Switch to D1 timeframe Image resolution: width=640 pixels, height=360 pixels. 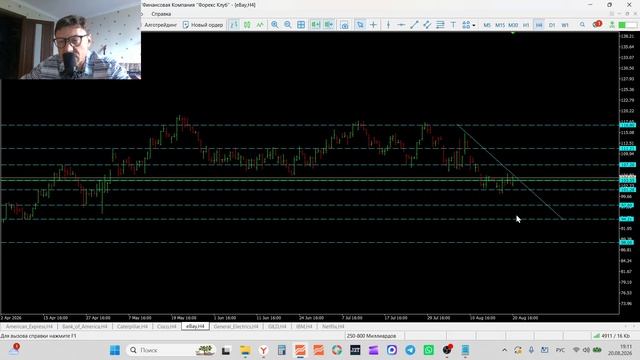pyautogui.click(x=552, y=25)
